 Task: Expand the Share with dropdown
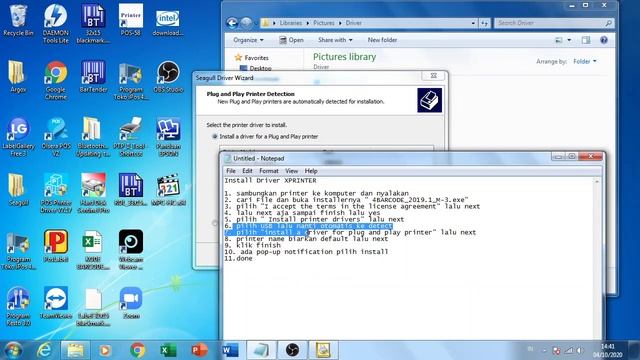click(x=335, y=40)
